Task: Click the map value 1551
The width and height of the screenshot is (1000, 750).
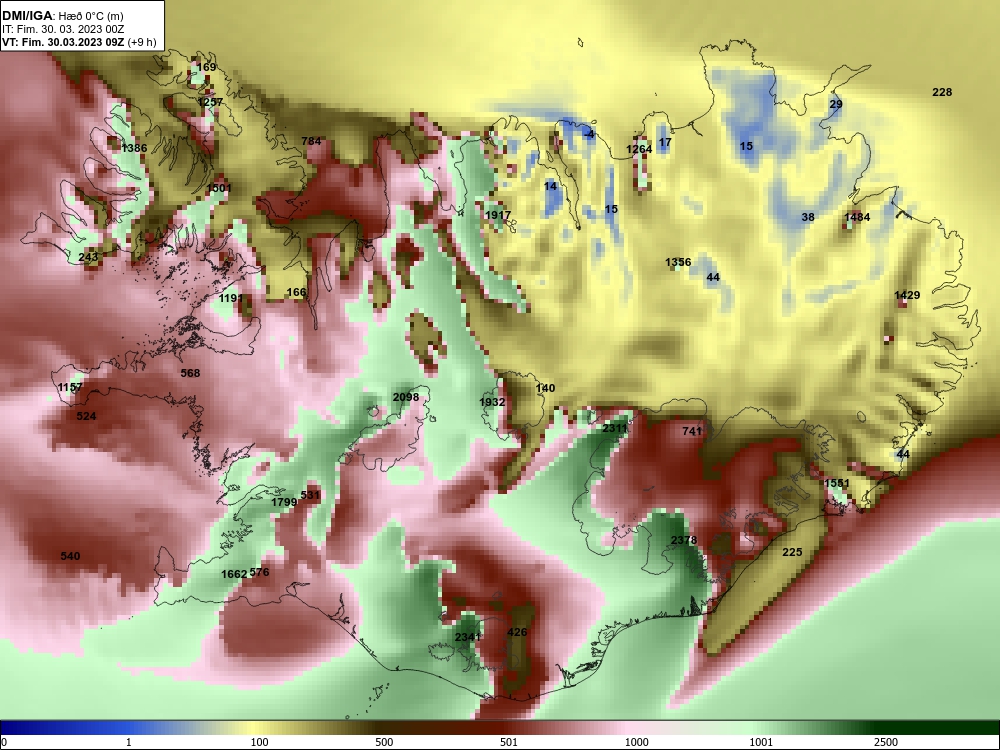Action: tap(837, 483)
